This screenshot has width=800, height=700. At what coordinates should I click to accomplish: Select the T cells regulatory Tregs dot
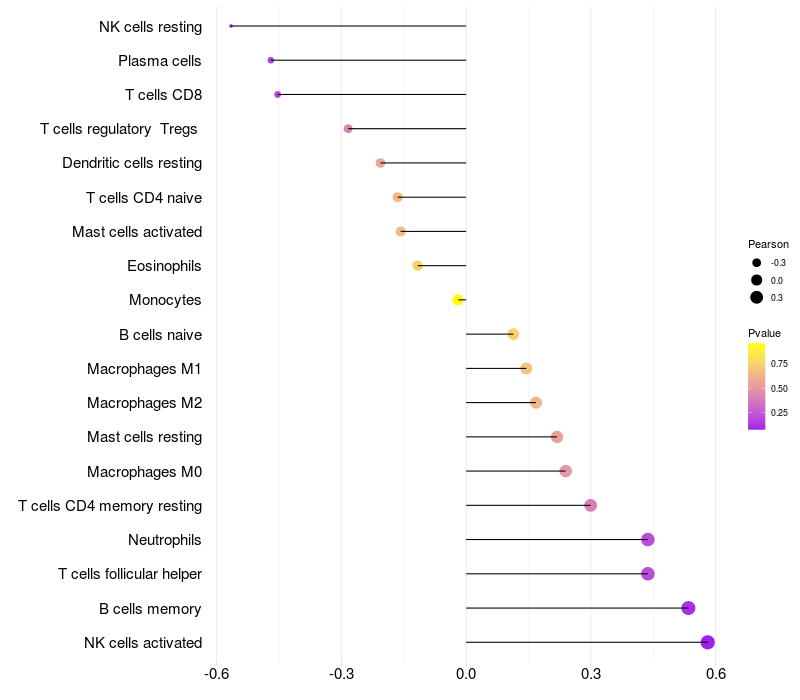348,129
